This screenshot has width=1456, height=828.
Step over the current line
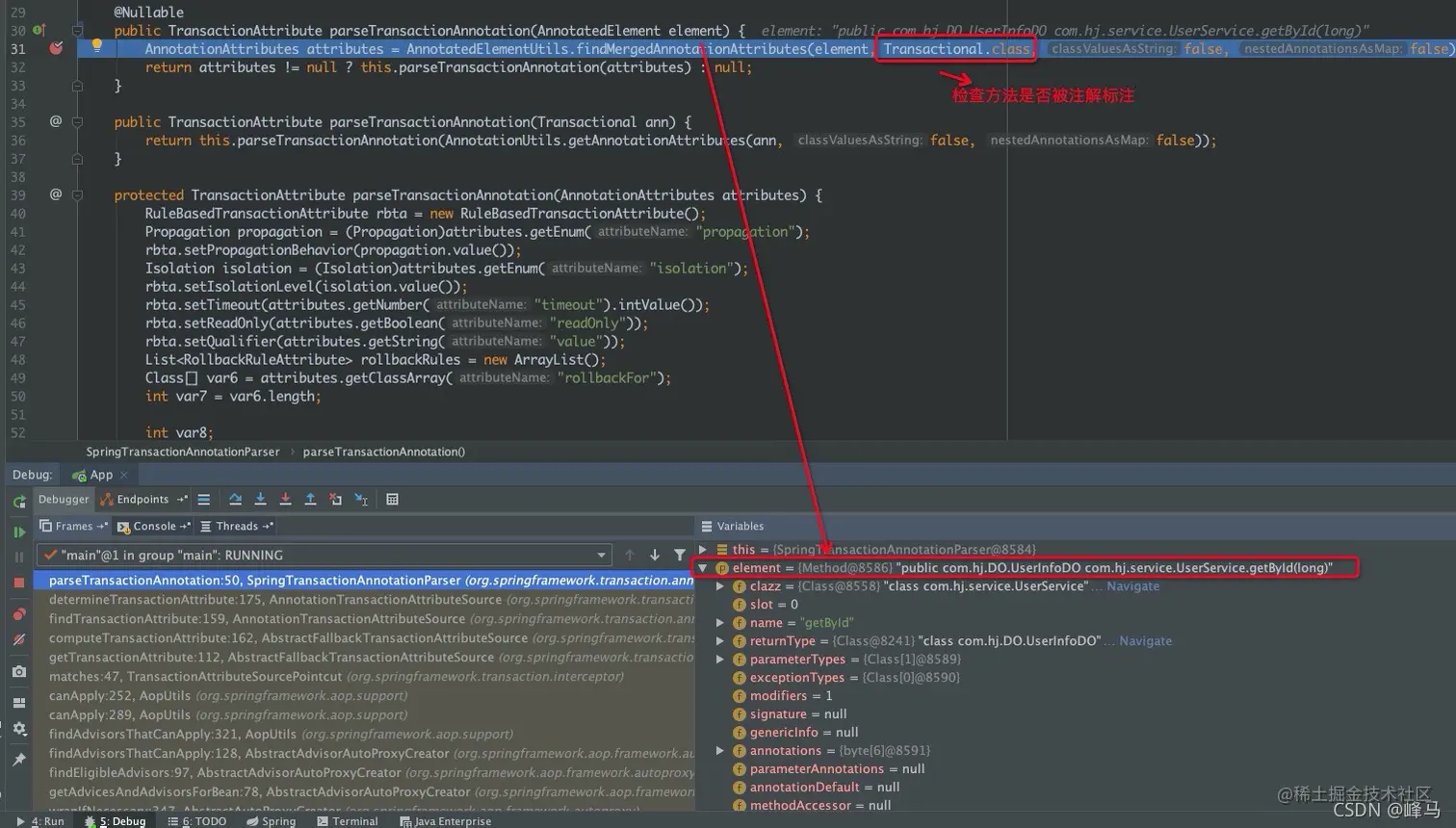[235, 499]
